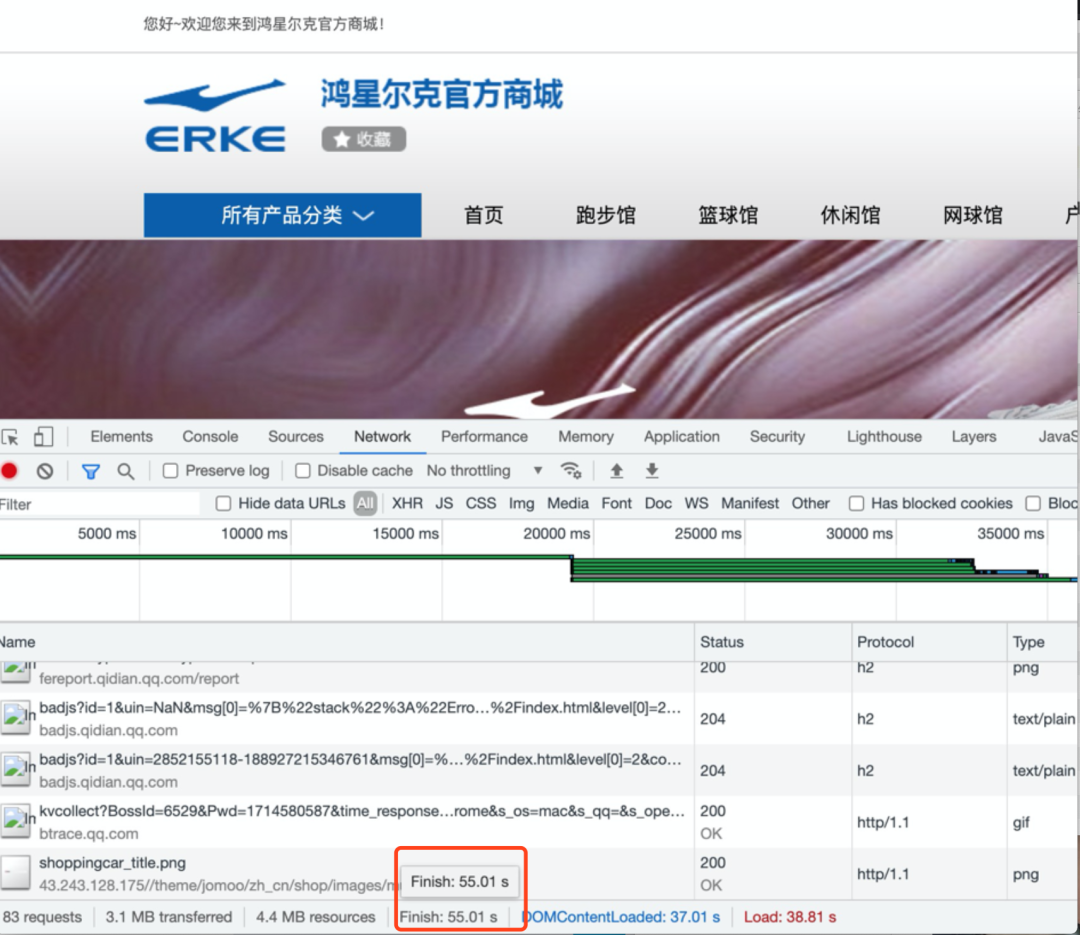This screenshot has width=1080, height=935.
Task: Click the import HAR upload arrow
Action: [x=616, y=471]
